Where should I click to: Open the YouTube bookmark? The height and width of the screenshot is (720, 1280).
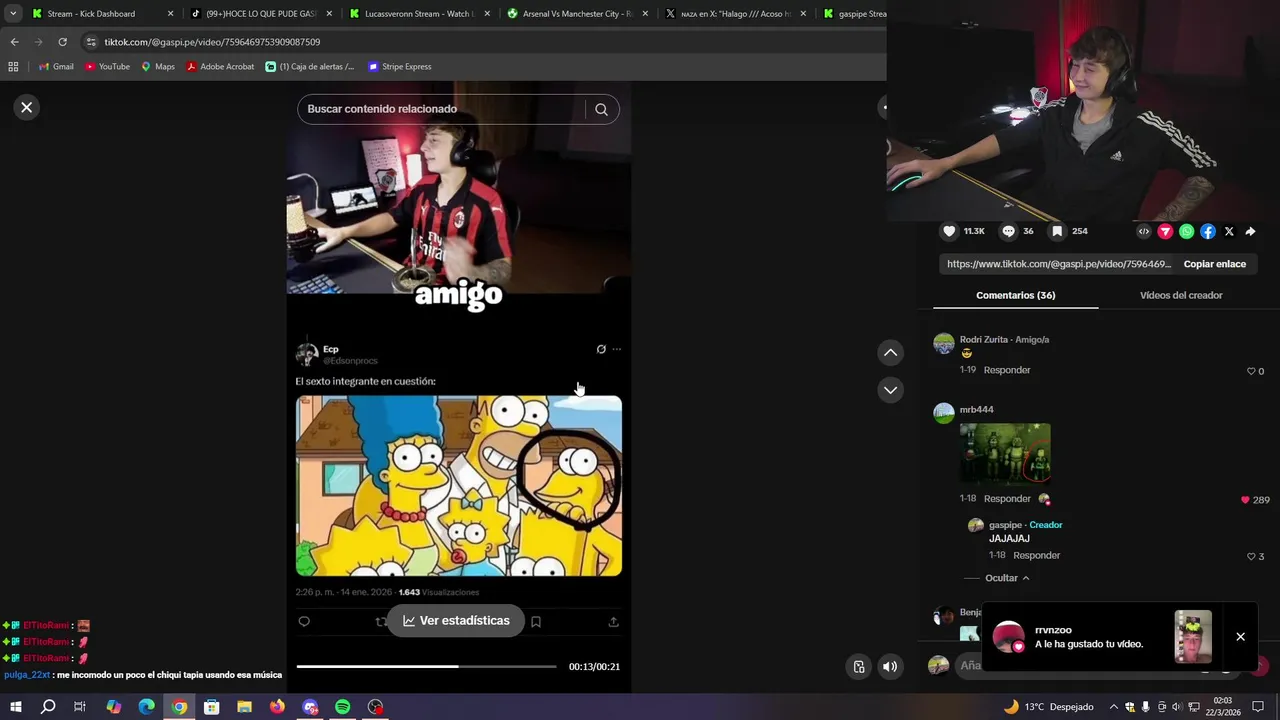[x=107, y=67]
